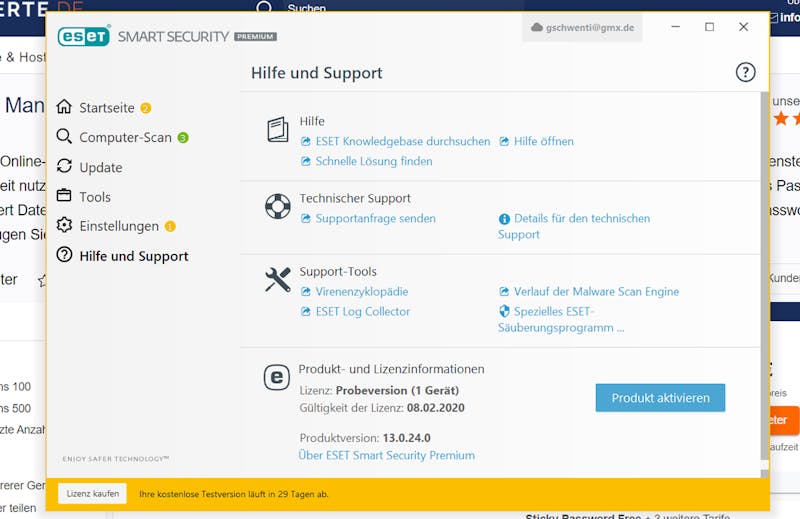This screenshot has width=800, height=519.
Task: Click the Hilfe öffnen link
Action: click(544, 141)
